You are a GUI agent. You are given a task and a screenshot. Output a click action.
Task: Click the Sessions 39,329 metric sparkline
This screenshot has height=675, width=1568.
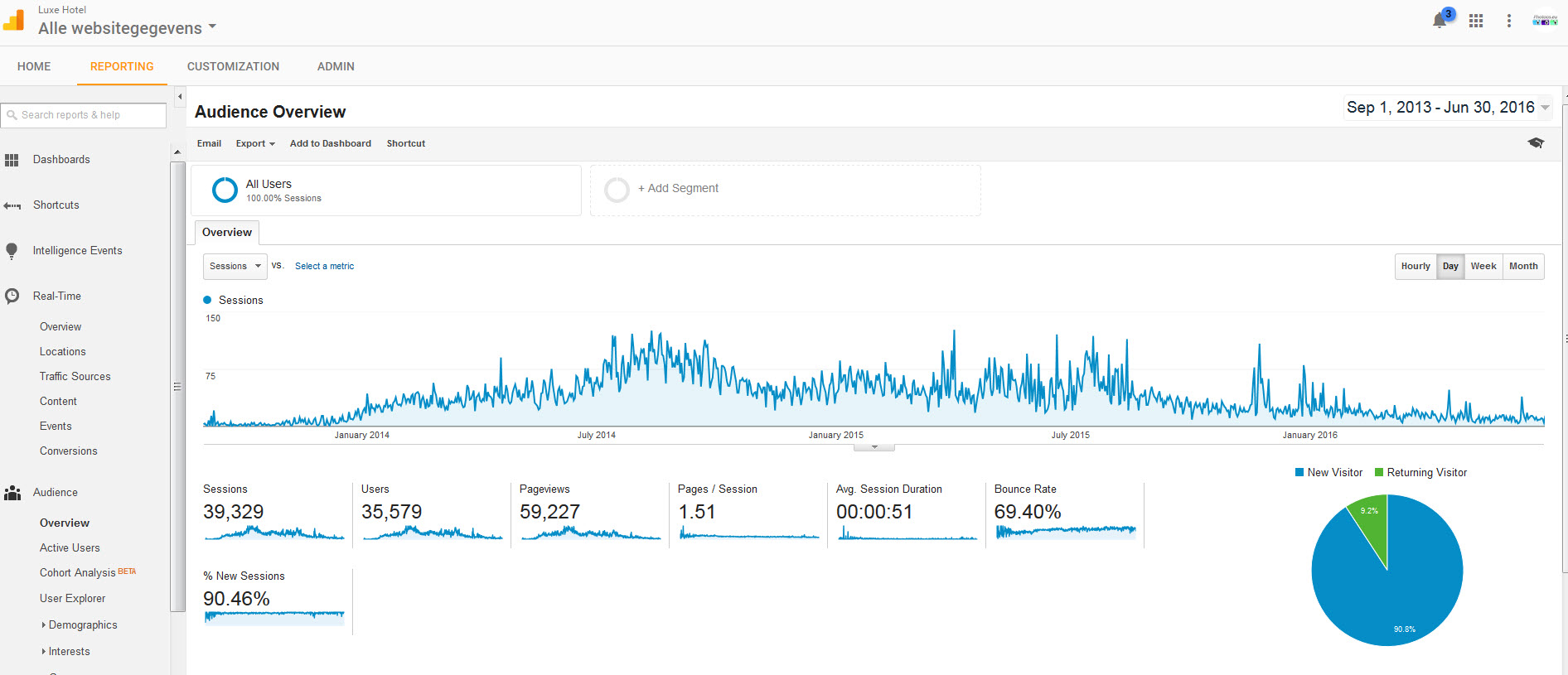point(274,533)
